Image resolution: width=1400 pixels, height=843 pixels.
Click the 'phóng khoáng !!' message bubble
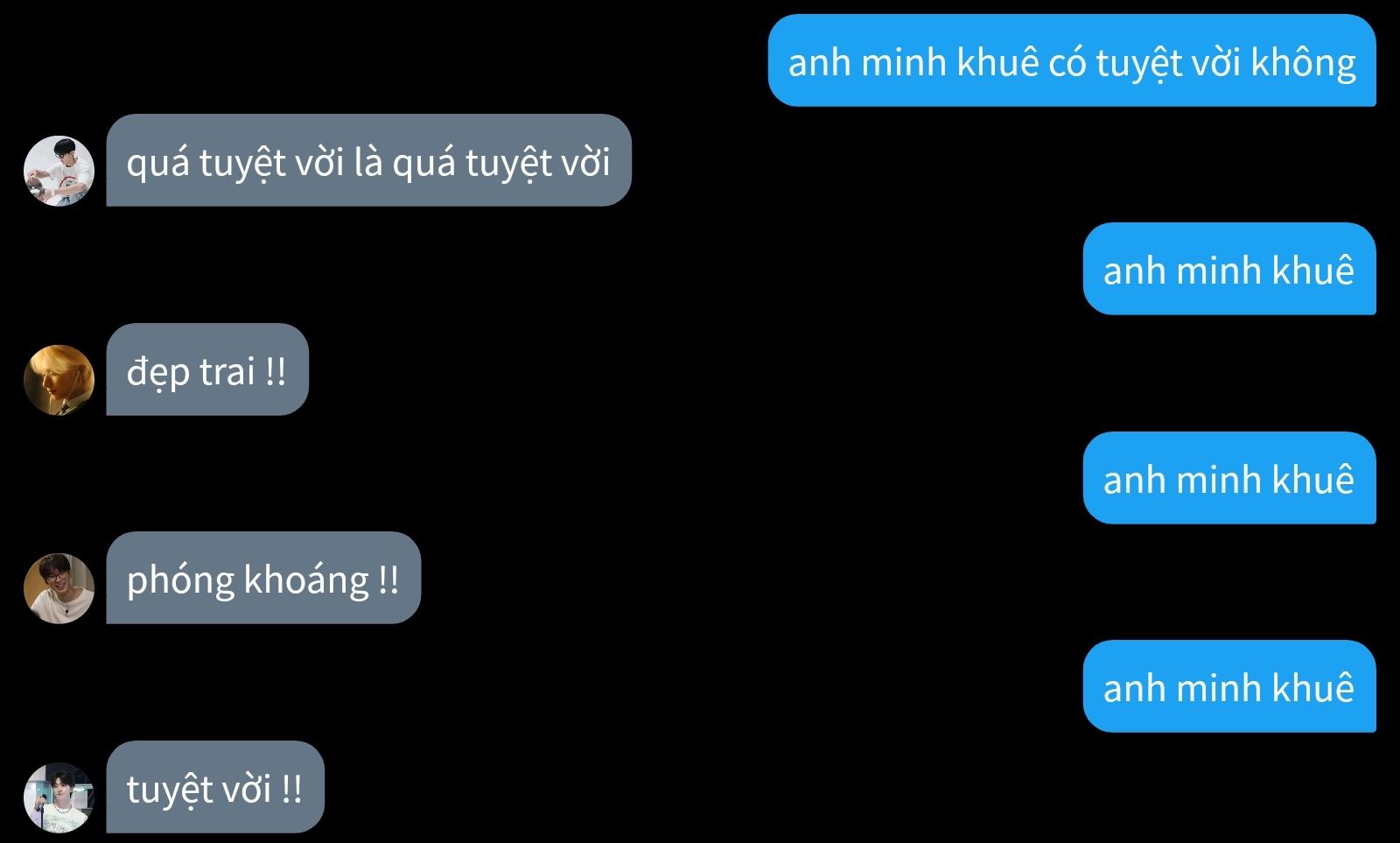click(x=263, y=578)
